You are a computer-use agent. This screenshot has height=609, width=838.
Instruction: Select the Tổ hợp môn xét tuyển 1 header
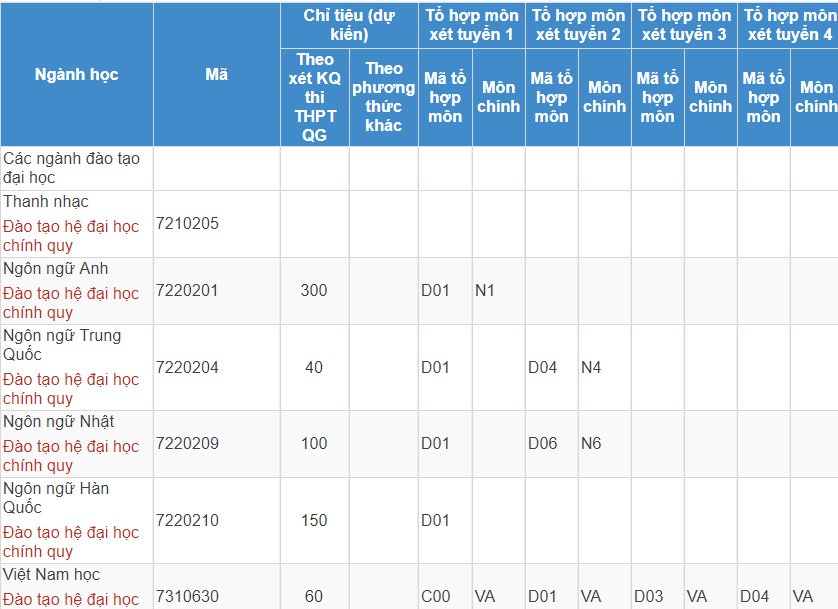pos(471,25)
